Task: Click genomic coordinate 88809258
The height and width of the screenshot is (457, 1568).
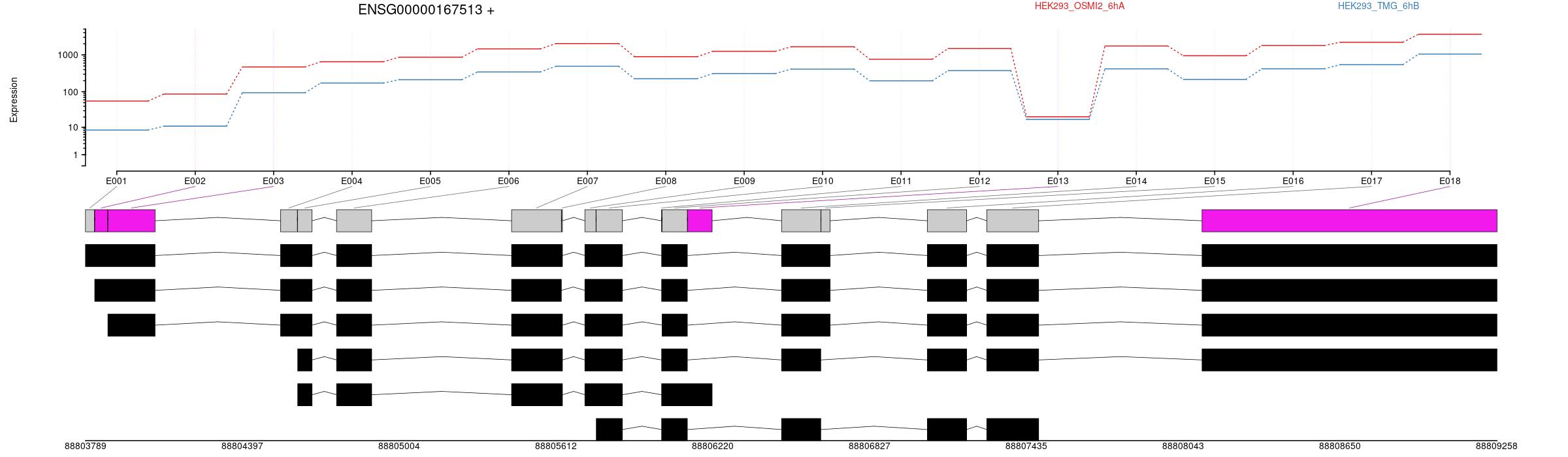Action: coord(1497,447)
